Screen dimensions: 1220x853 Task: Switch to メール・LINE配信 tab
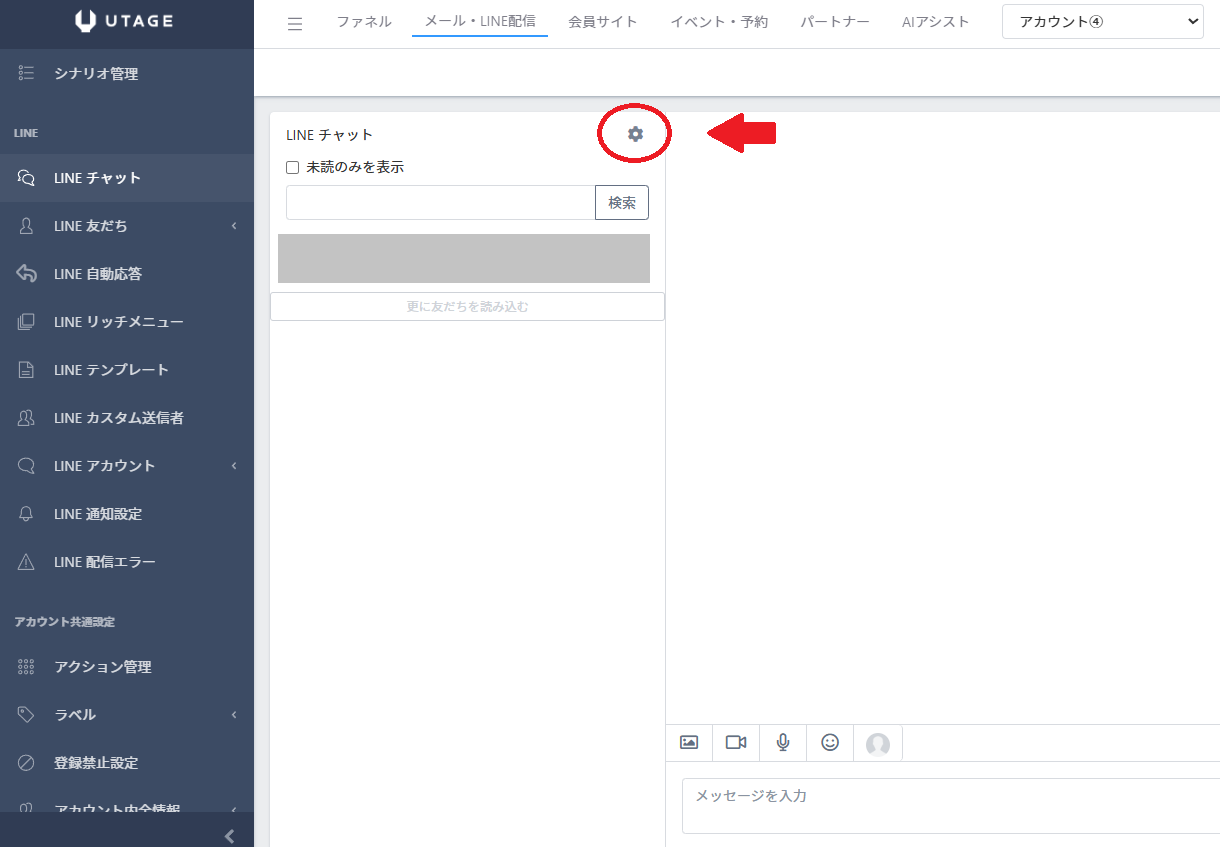click(480, 20)
